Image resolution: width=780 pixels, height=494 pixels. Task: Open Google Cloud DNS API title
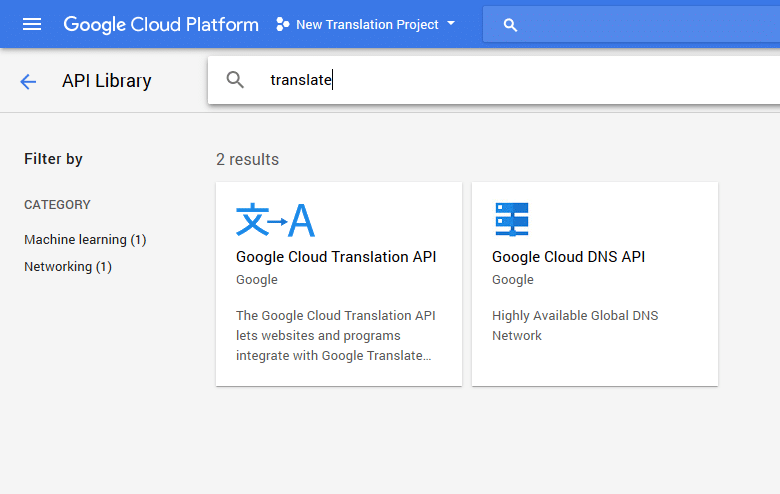pyautogui.click(x=568, y=257)
